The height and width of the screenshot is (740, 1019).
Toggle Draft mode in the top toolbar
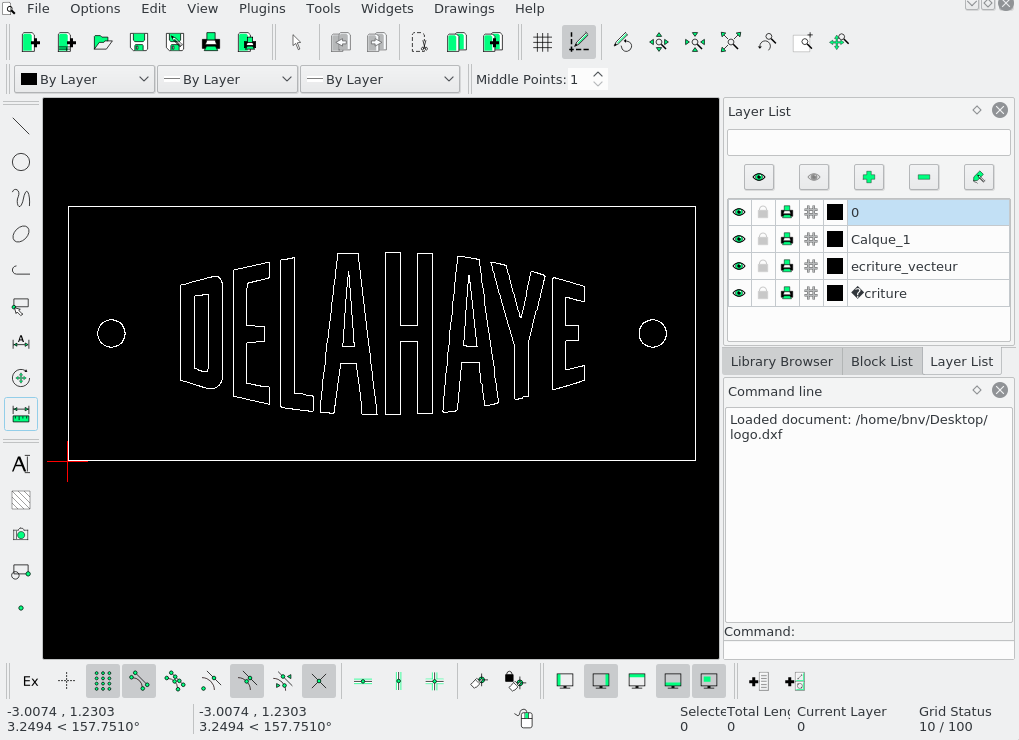[578, 43]
